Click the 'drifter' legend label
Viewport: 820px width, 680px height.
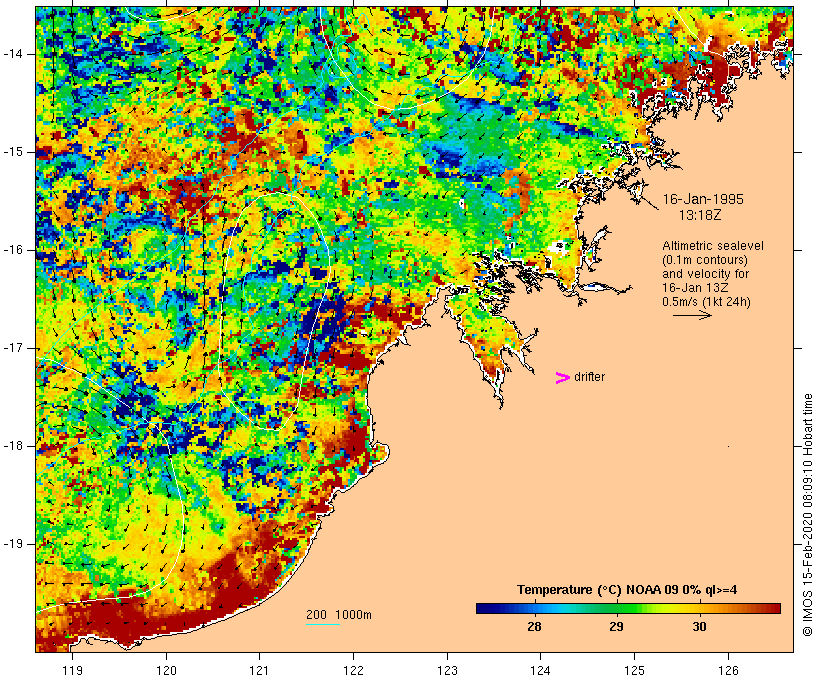(x=589, y=377)
